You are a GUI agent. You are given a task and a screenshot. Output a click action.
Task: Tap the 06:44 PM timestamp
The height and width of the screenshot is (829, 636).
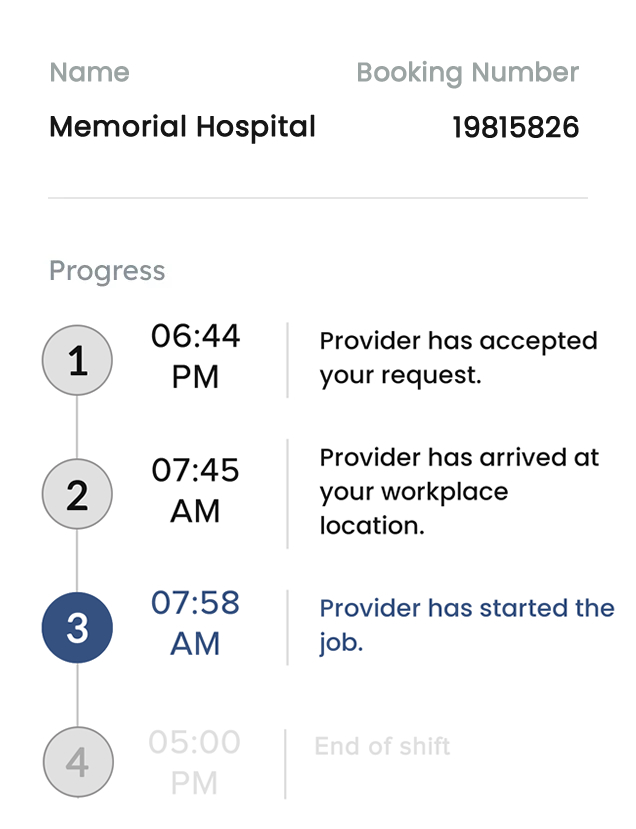coord(195,356)
